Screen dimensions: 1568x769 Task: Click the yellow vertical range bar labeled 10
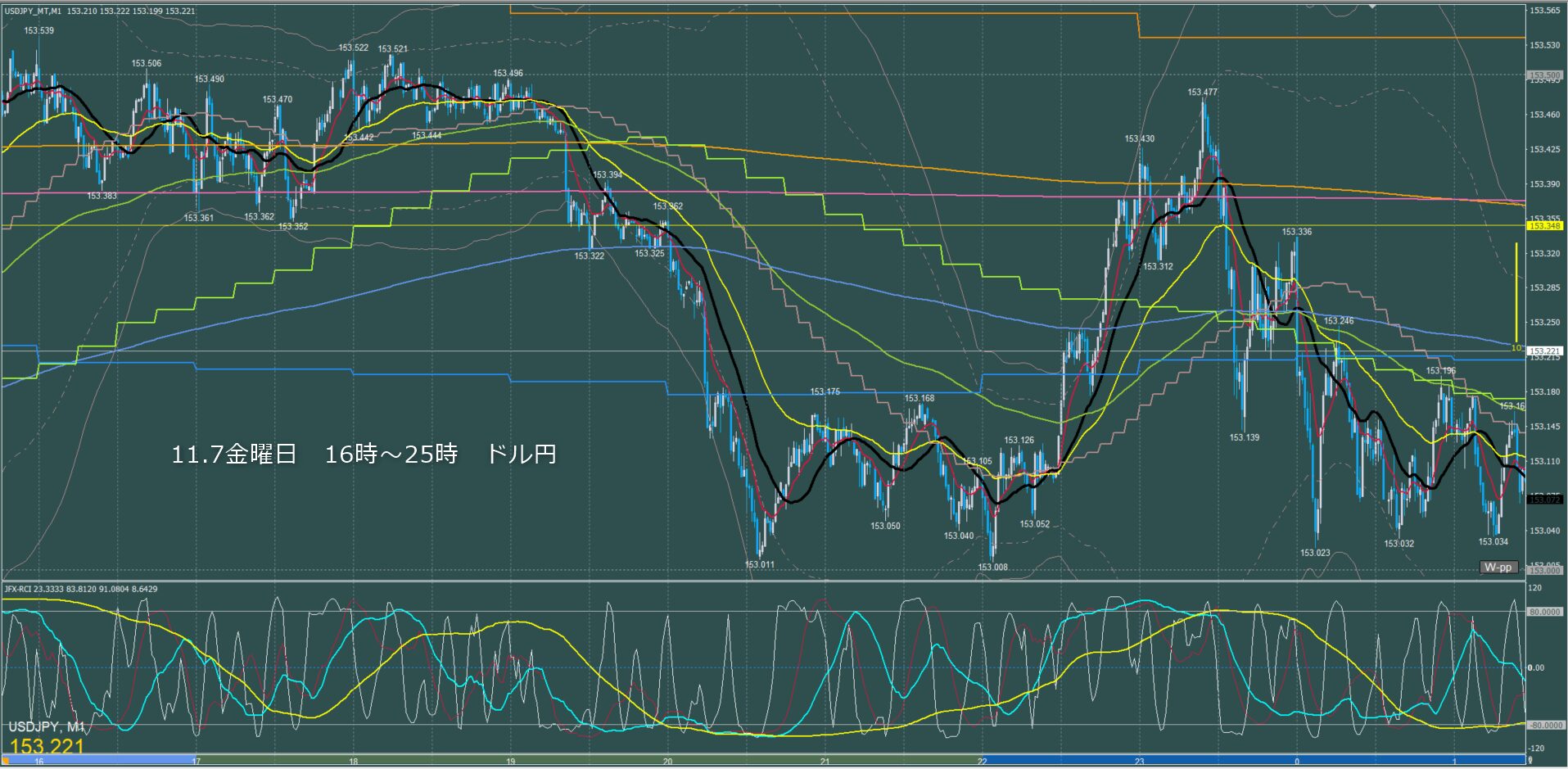click(x=1516, y=291)
